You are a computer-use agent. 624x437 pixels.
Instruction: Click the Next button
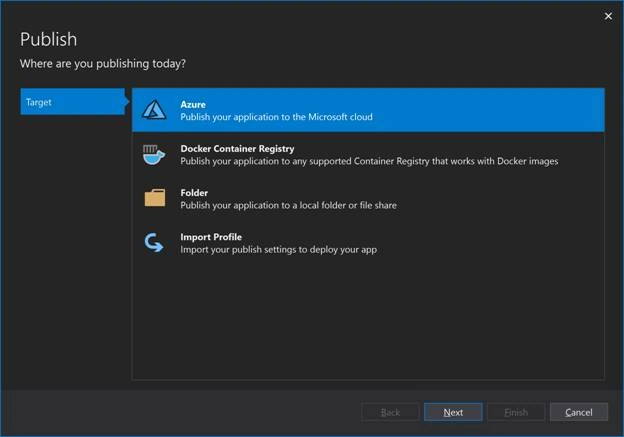[x=453, y=412]
